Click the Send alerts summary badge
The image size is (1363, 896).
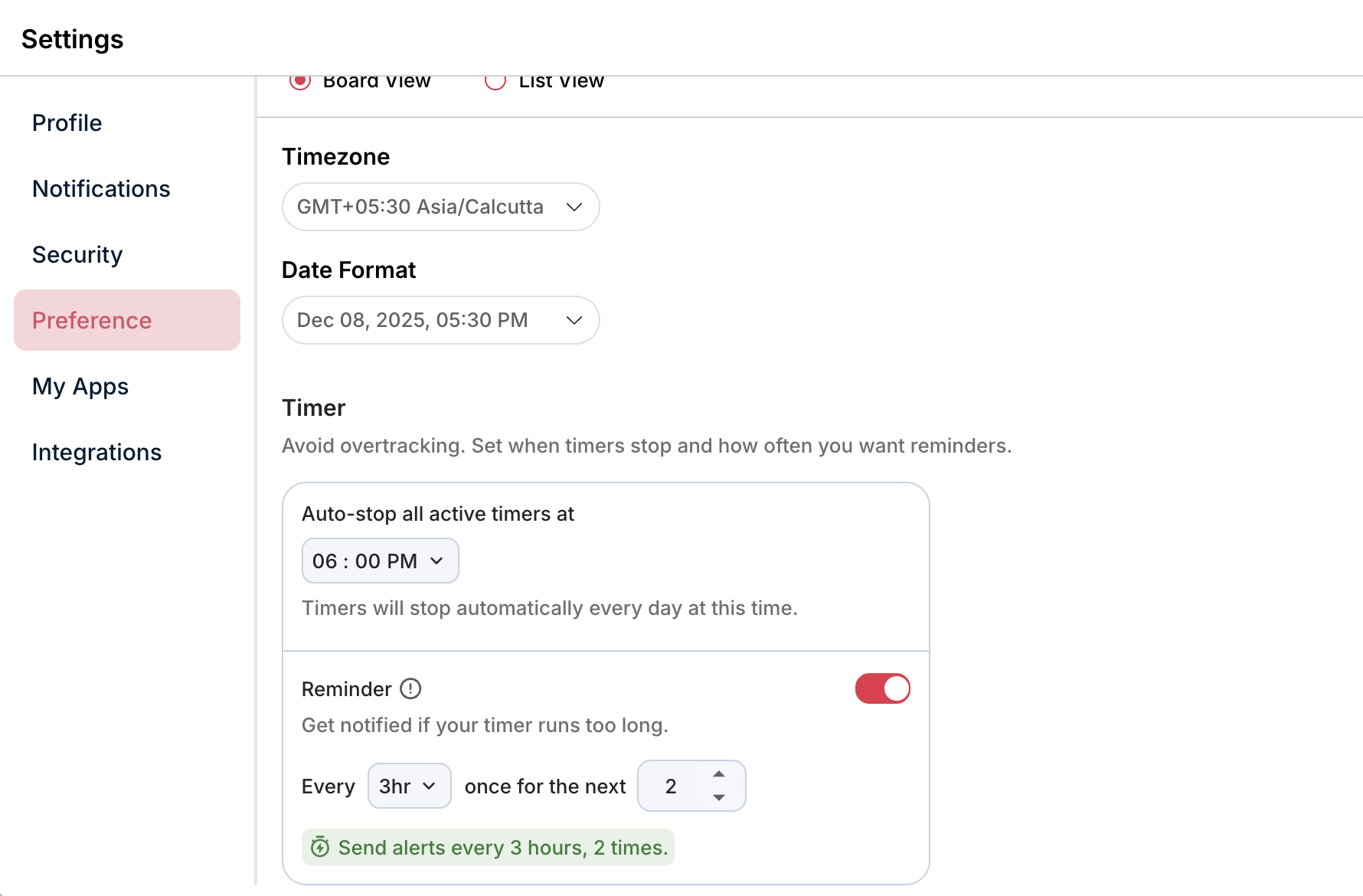tap(502, 848)
